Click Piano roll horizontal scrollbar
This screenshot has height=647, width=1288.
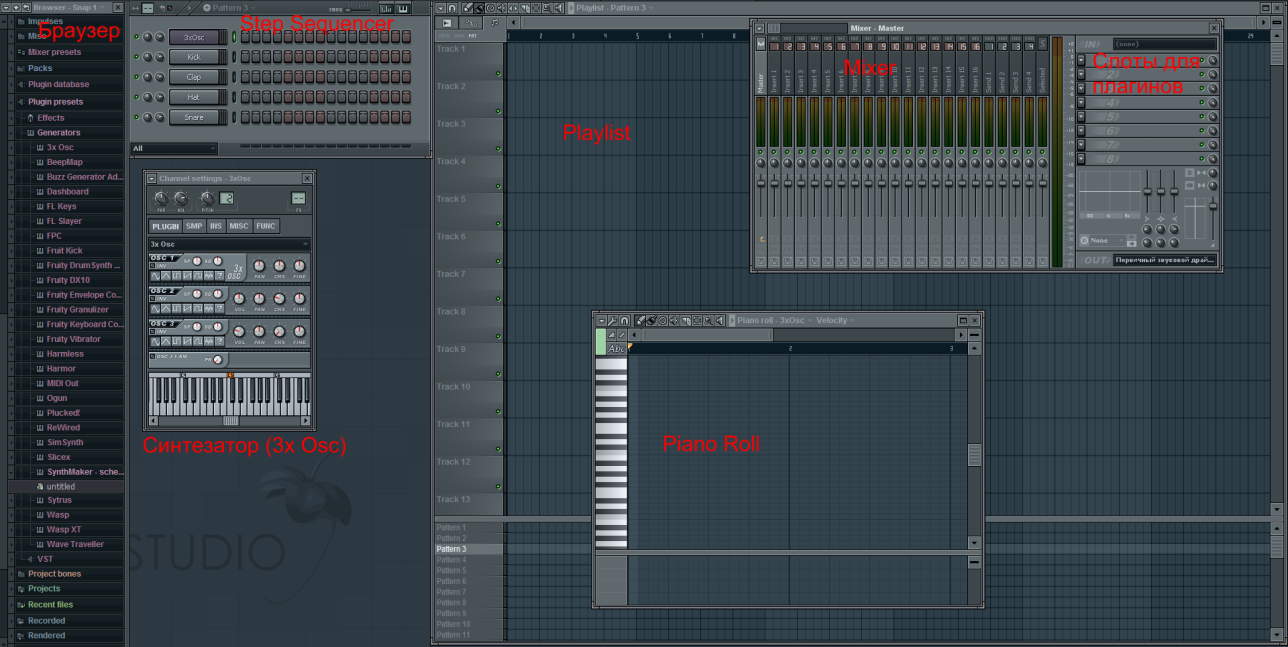[x=706, y=335]
